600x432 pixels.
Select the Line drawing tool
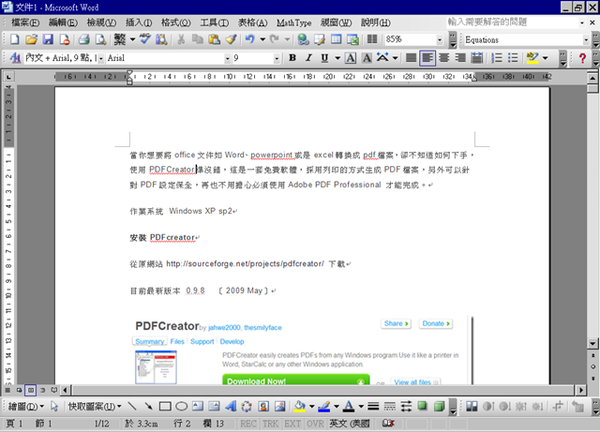132,406
